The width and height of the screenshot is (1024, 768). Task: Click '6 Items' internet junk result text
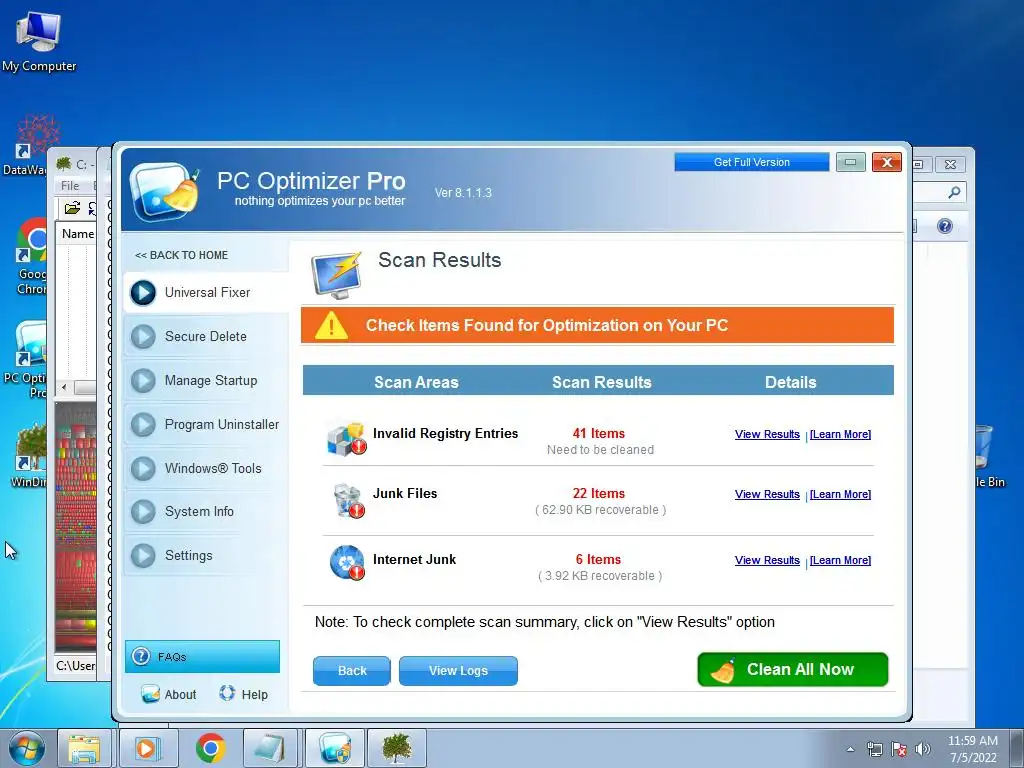[x=598, y=560]
